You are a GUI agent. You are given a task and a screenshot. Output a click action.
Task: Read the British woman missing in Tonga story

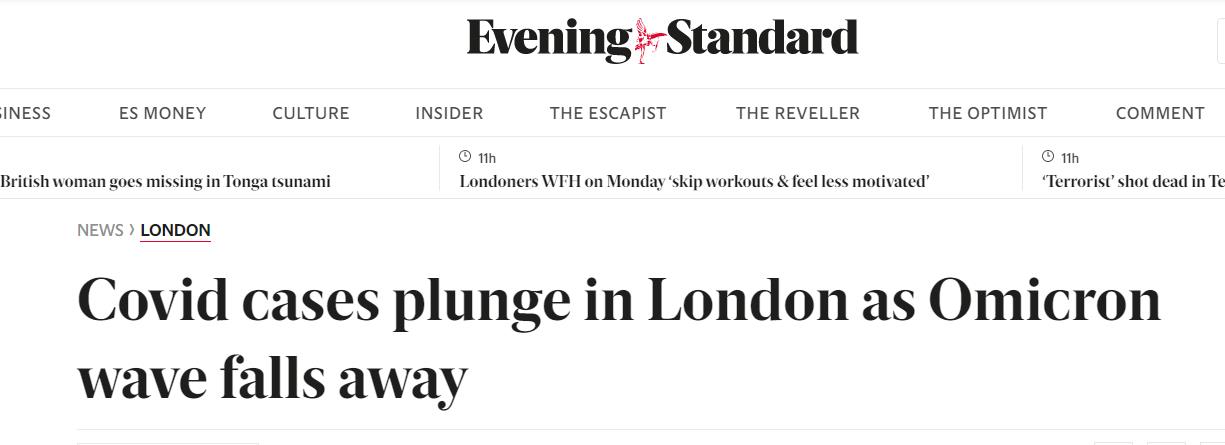pyautogui.click(x=165, y=182)
